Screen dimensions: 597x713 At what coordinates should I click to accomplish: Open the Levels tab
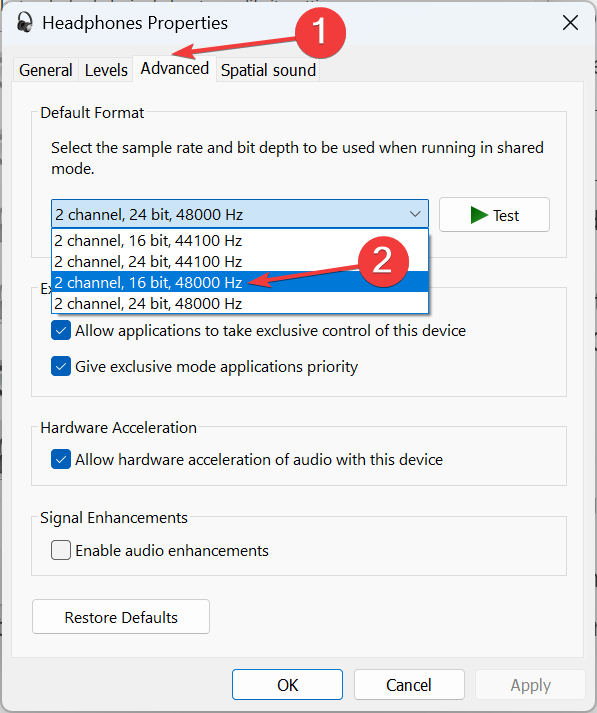click(x=106, y=70)
